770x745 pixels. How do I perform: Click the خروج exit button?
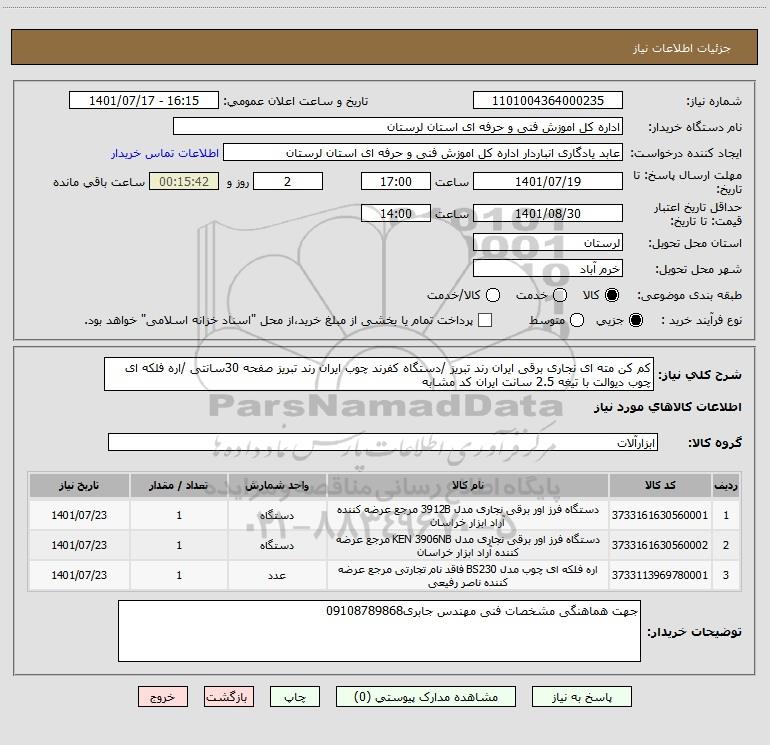pyautogui.click(x=163, y=697)
